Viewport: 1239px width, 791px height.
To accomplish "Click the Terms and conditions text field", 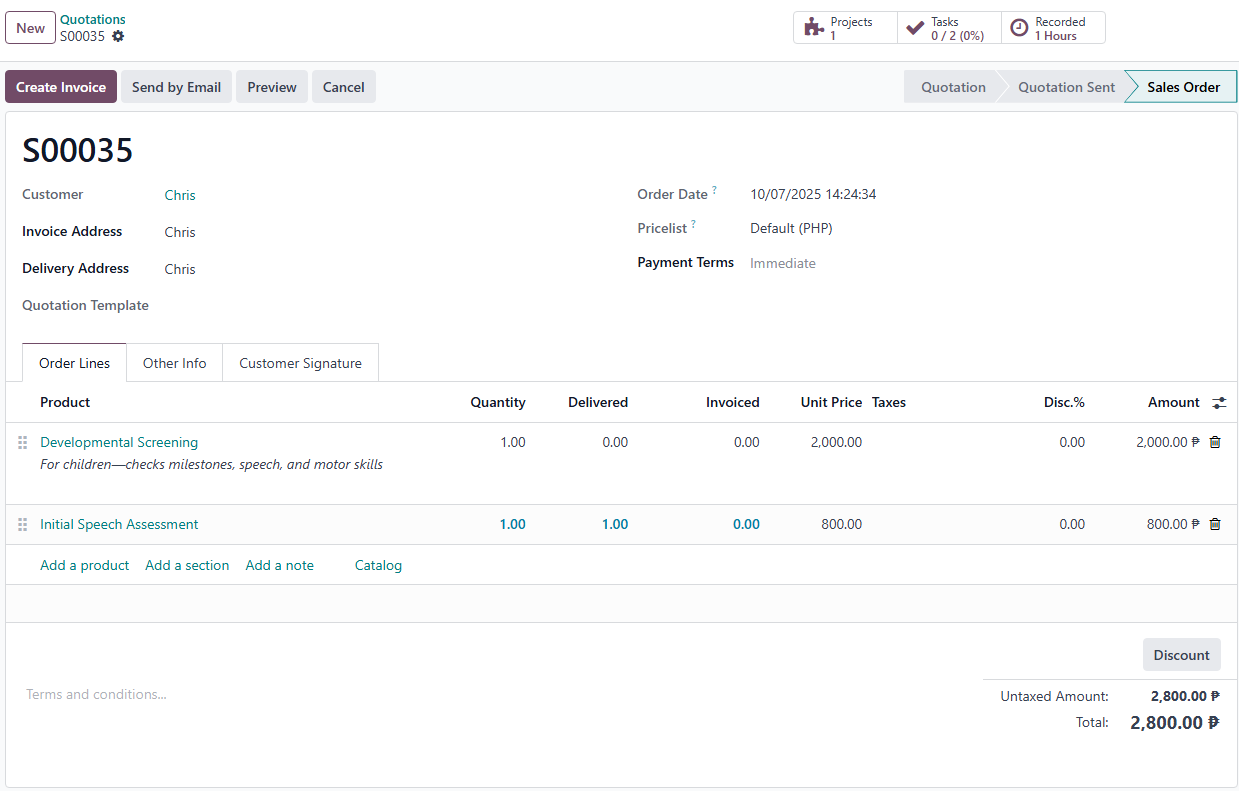I will 400,694.
